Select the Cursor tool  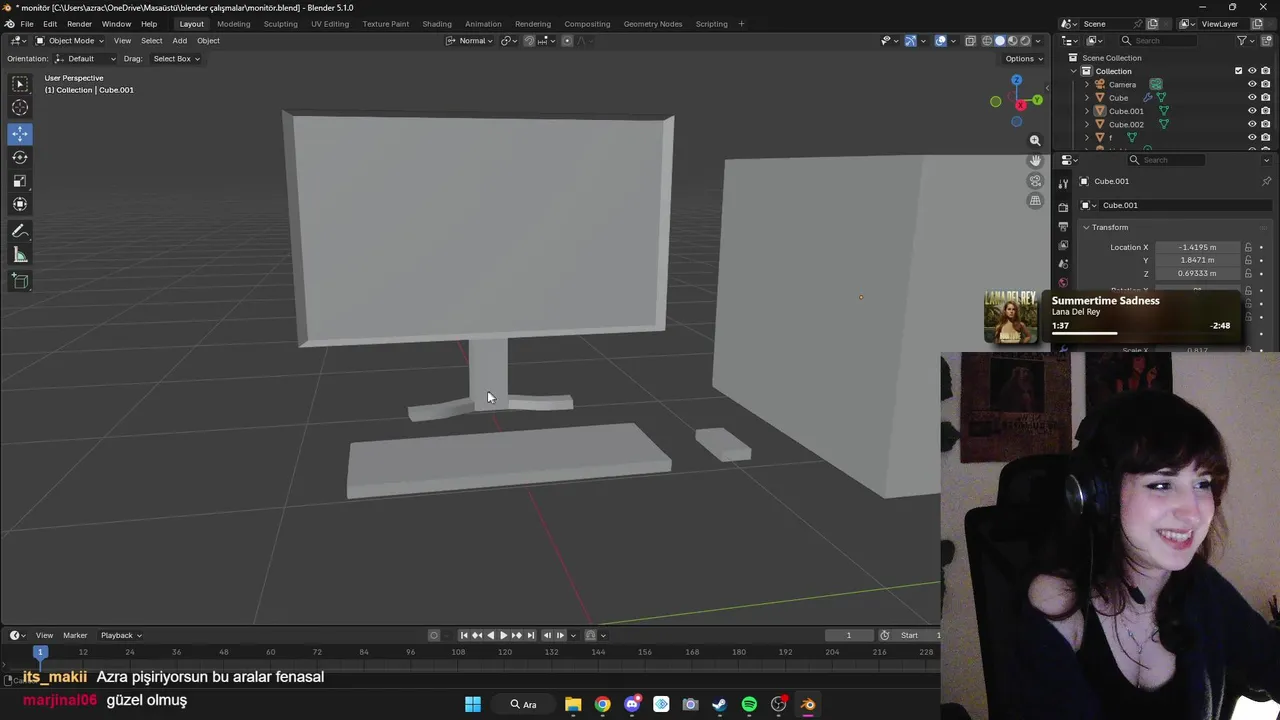tap(20, 108)
